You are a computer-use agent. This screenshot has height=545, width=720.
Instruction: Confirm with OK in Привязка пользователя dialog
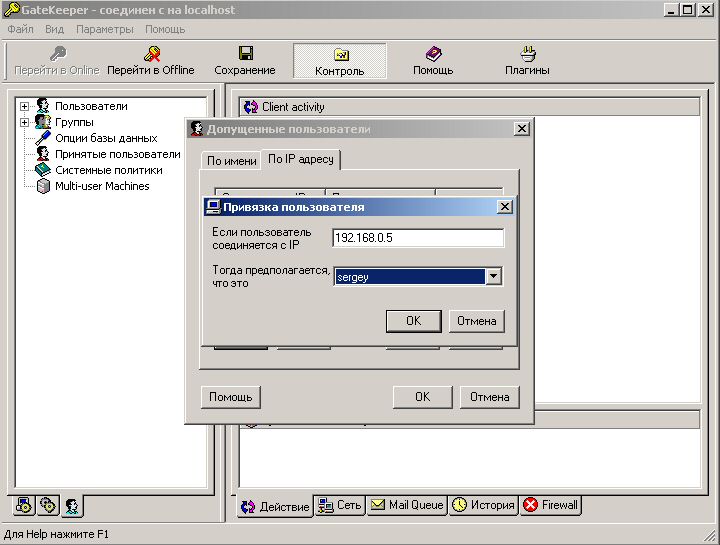click(414, 321)
